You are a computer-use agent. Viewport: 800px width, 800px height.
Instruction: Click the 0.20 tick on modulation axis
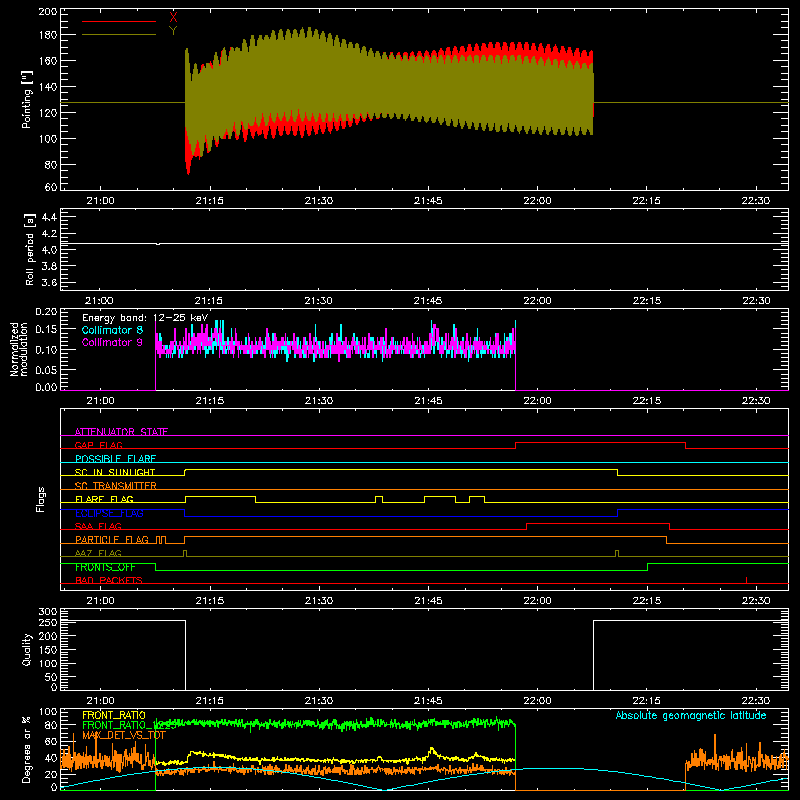coord(46,312)
